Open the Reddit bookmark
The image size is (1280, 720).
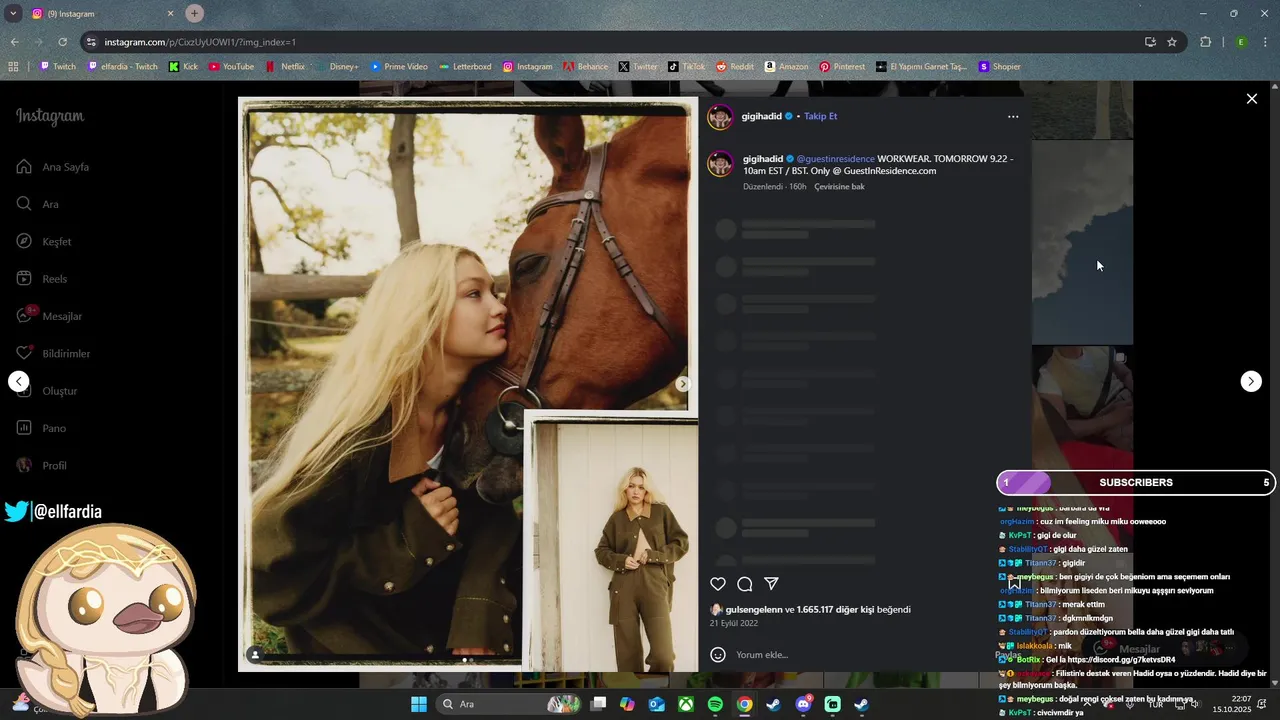(735, 67)
